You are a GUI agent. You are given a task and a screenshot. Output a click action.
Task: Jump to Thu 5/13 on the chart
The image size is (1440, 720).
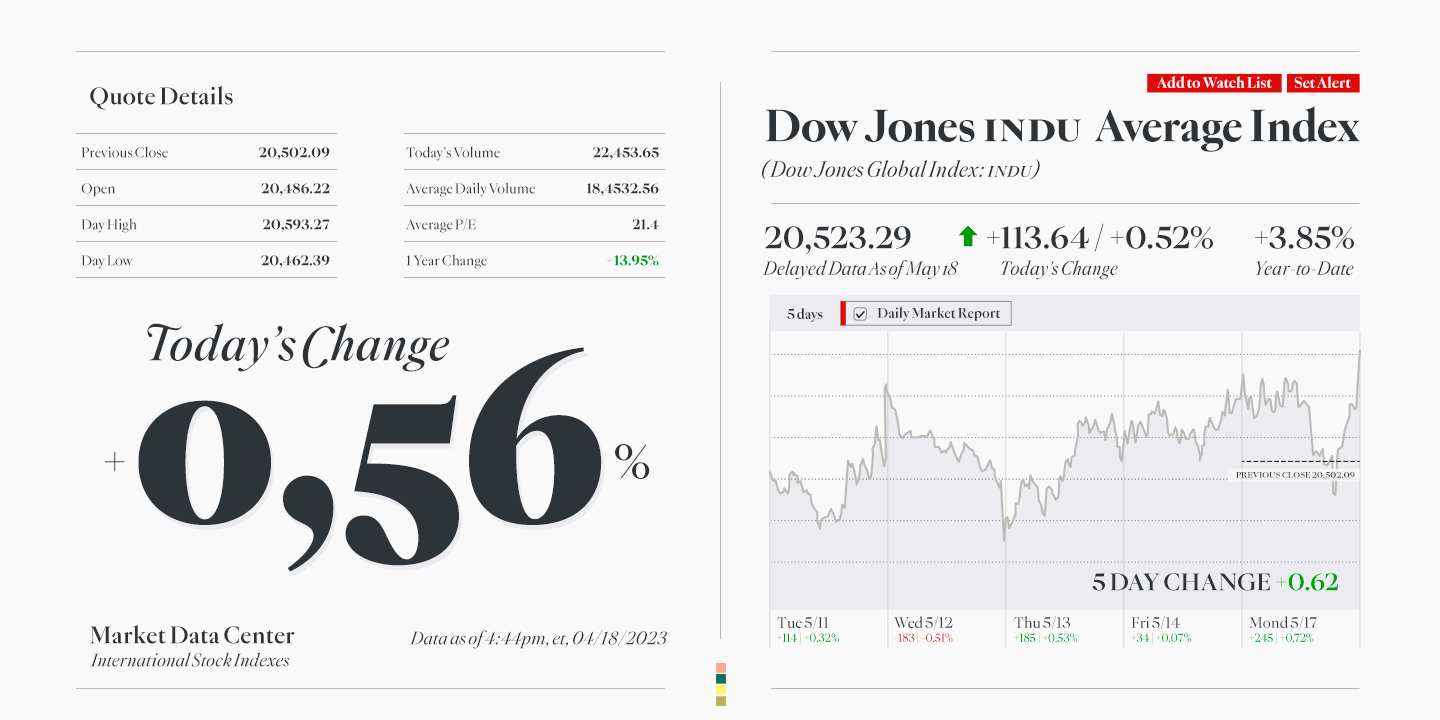click(1042, 623)
